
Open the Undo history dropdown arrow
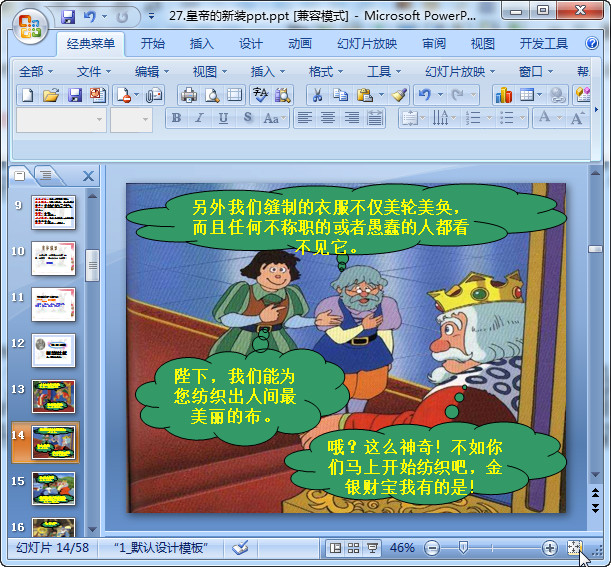click(x=440, y=95)
